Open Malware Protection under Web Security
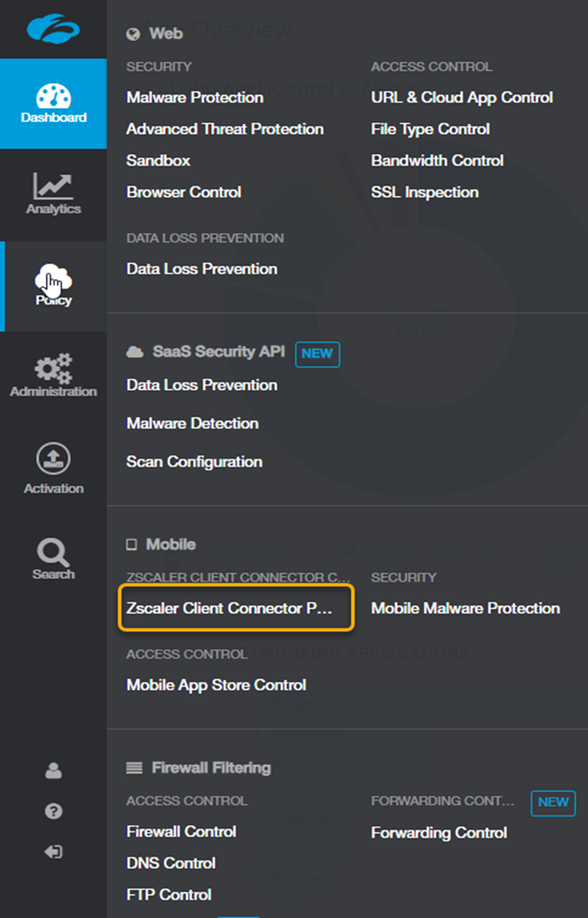This screenshot has width=588, height=918. click(x=194, y=97)
